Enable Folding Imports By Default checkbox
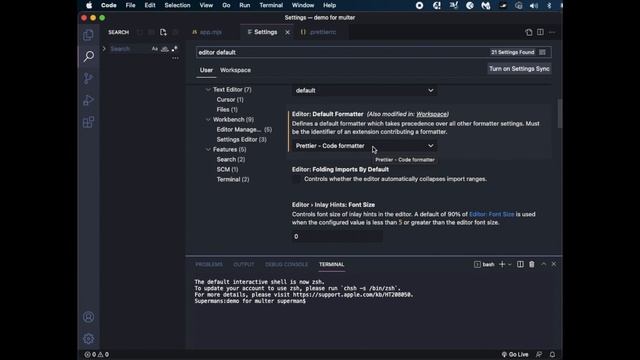This screenshot has width=640, height=360. click(x=296, y=179)
